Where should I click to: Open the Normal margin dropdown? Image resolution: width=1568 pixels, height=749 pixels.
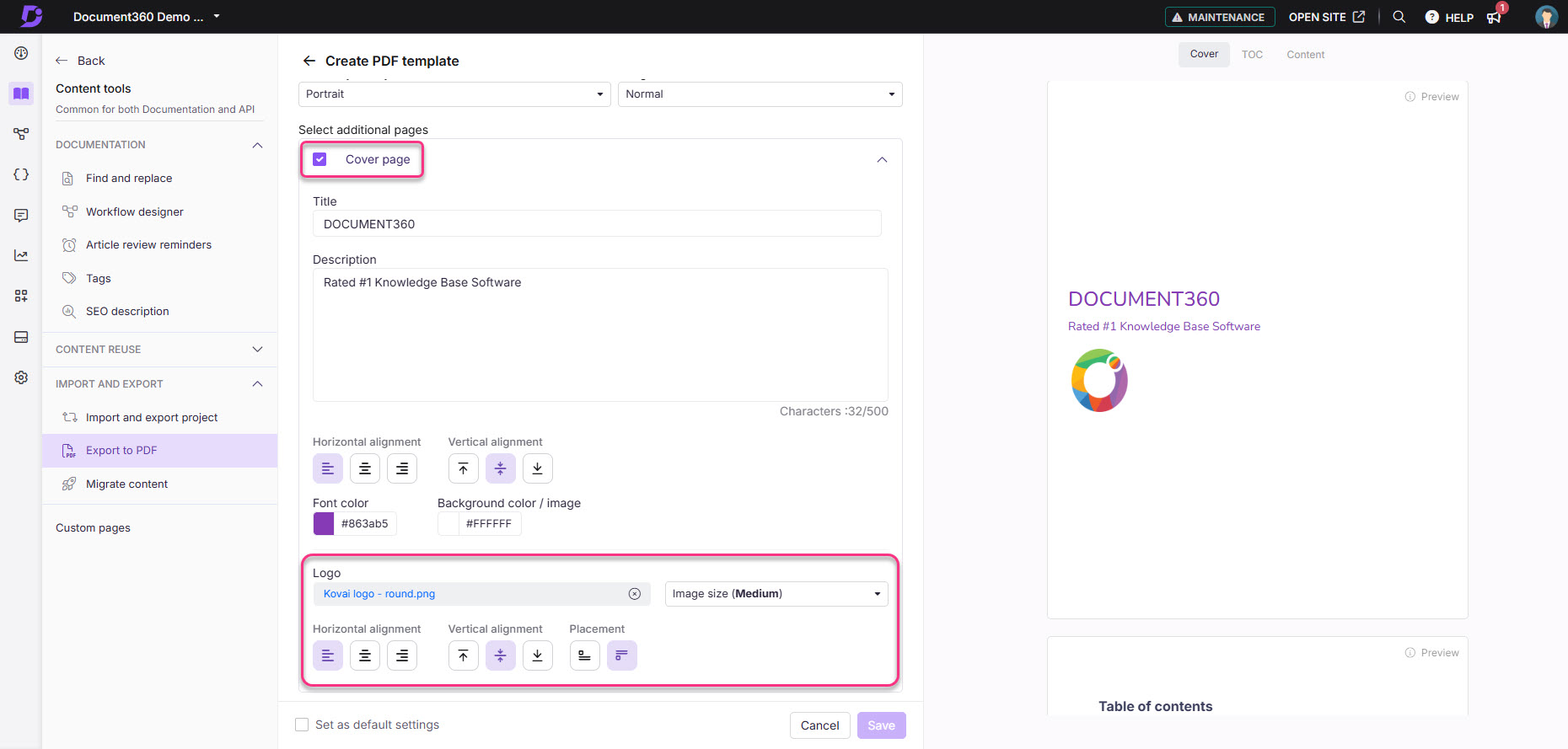click(x=760, y=94)
